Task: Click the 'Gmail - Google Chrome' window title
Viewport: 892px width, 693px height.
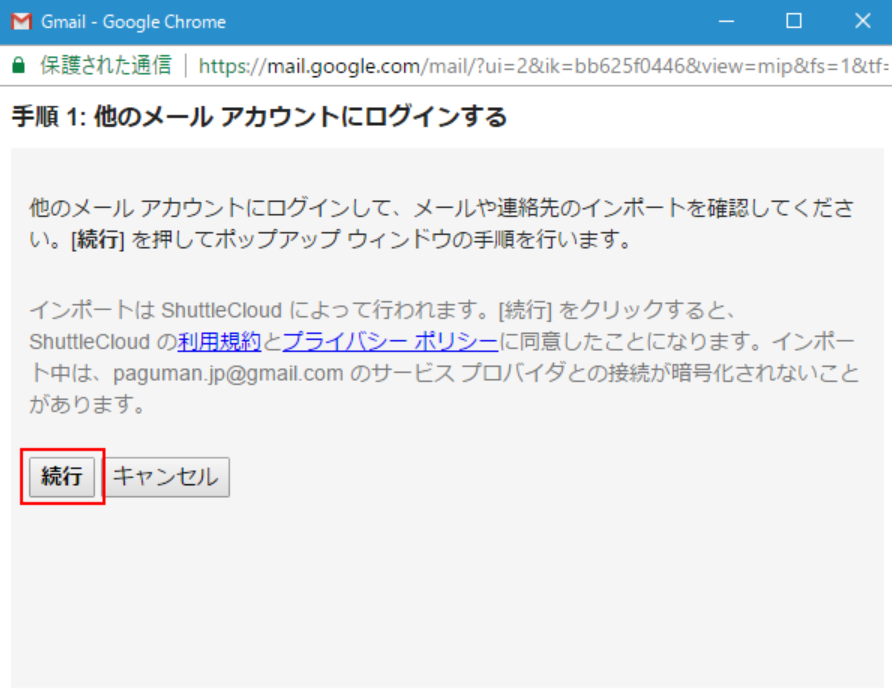Action: [133, 22]
